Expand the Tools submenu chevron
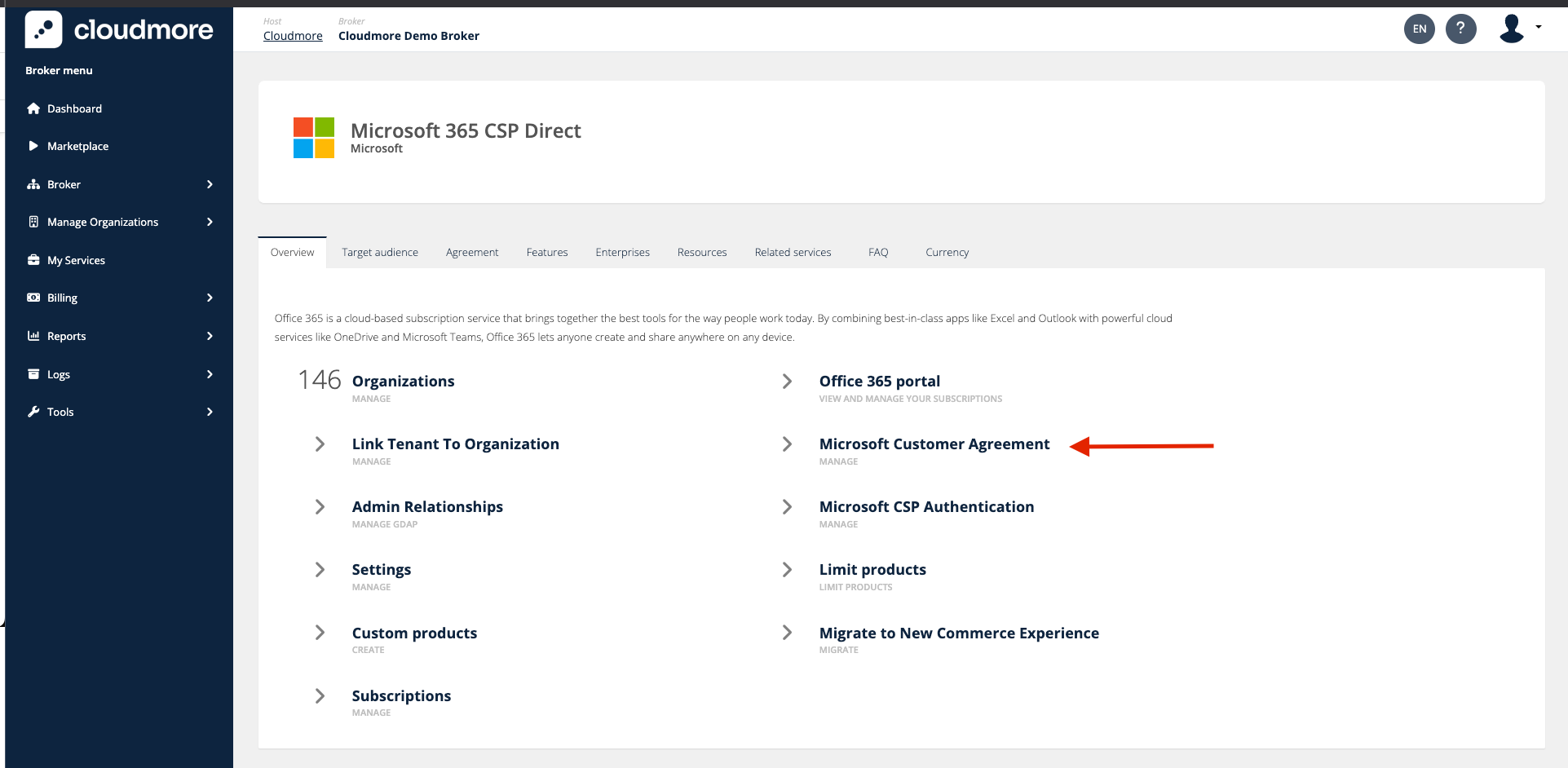 tap(210, 411)
